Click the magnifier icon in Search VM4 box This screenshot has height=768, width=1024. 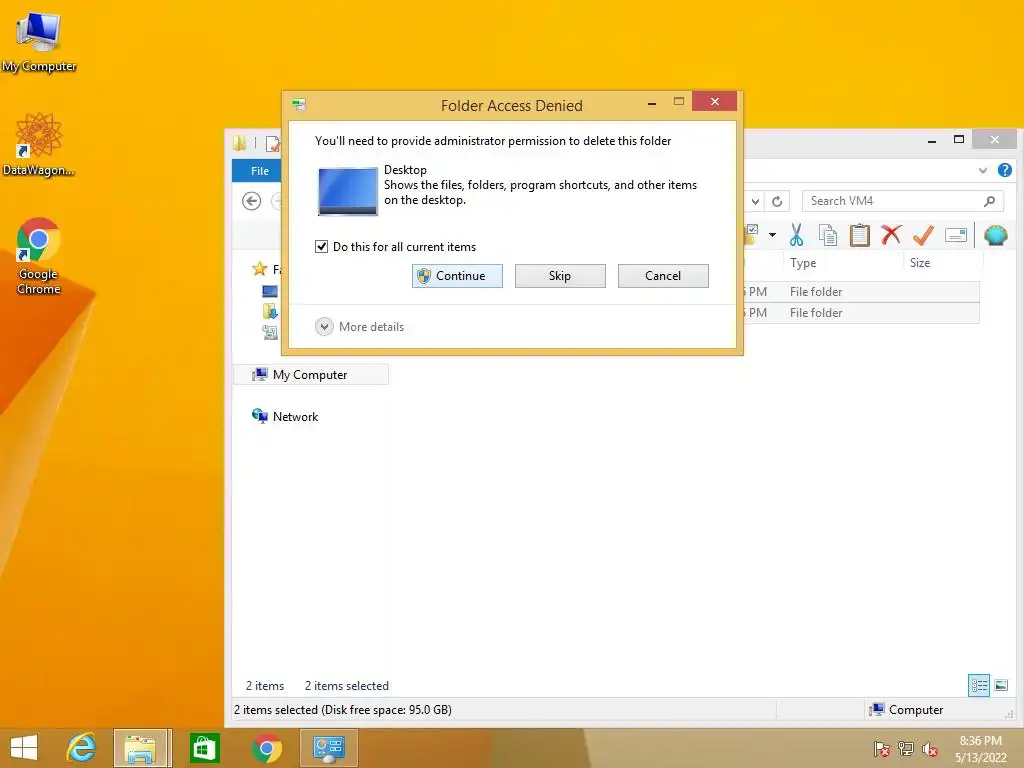coord(989,201)
